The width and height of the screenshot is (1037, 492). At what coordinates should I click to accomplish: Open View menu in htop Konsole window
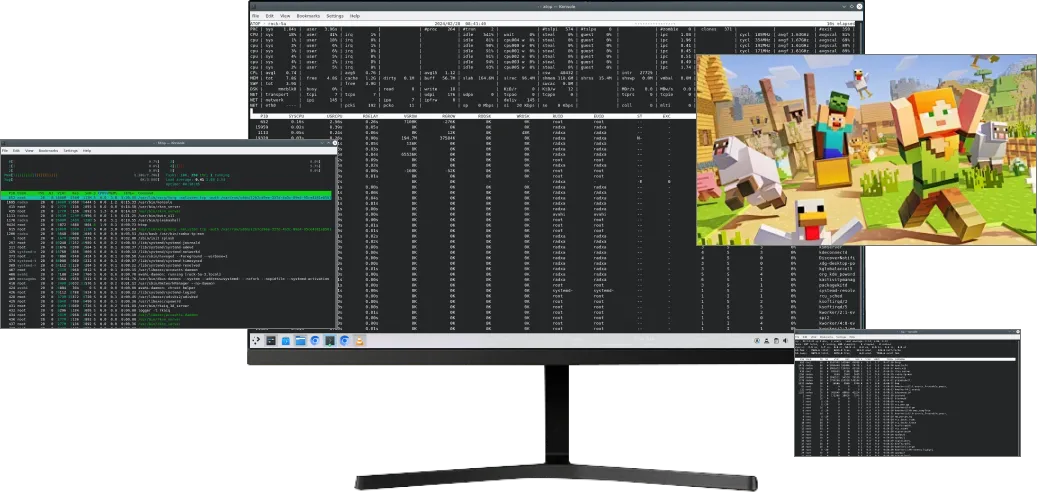(29, 151)
